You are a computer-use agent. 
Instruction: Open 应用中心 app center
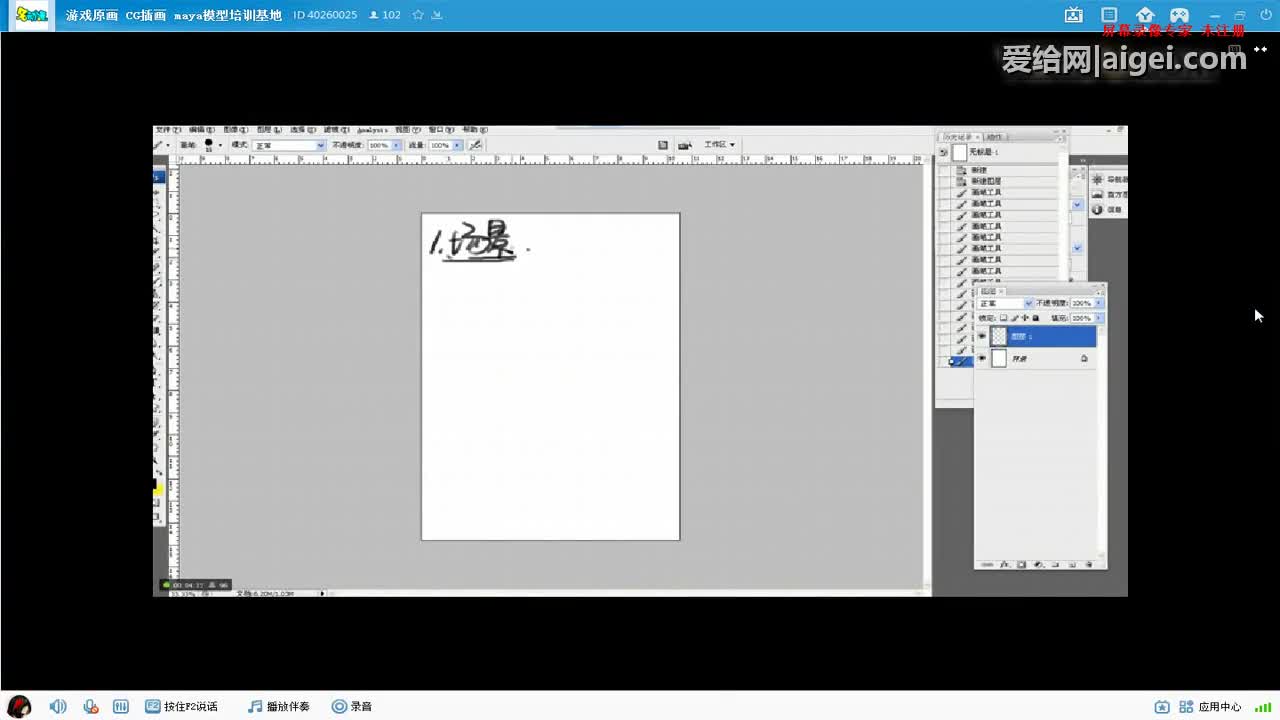pyautogui.click(x=1210, y=707)
